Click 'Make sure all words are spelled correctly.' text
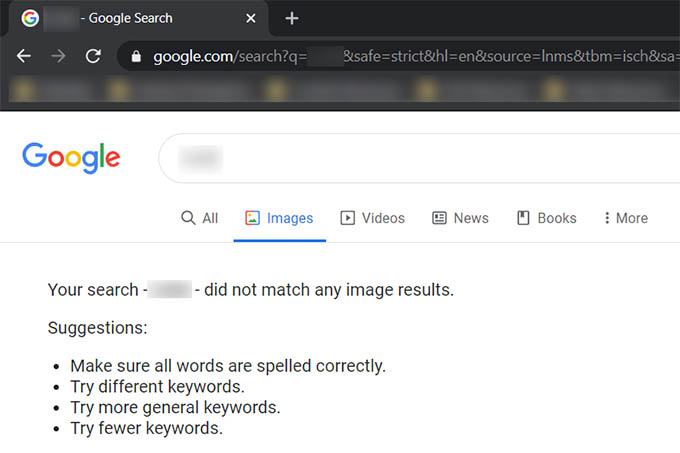The width and height of the screenshot is (680, 453). [x=228, y=366]
